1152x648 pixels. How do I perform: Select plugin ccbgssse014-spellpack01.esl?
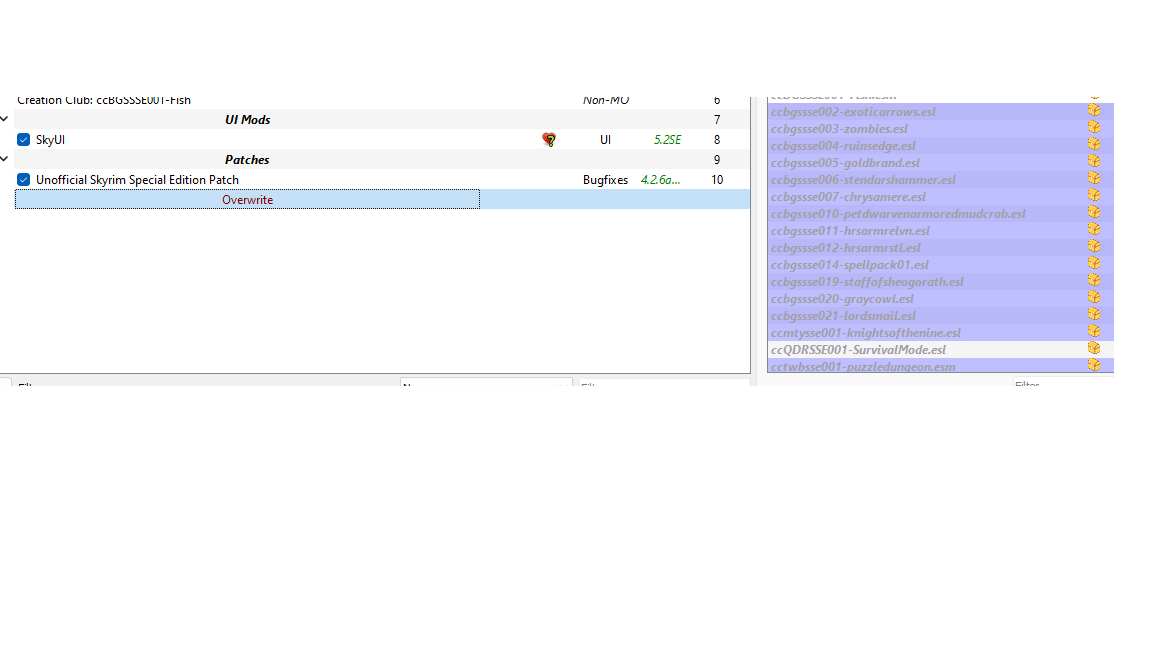(x=849, y=264)
